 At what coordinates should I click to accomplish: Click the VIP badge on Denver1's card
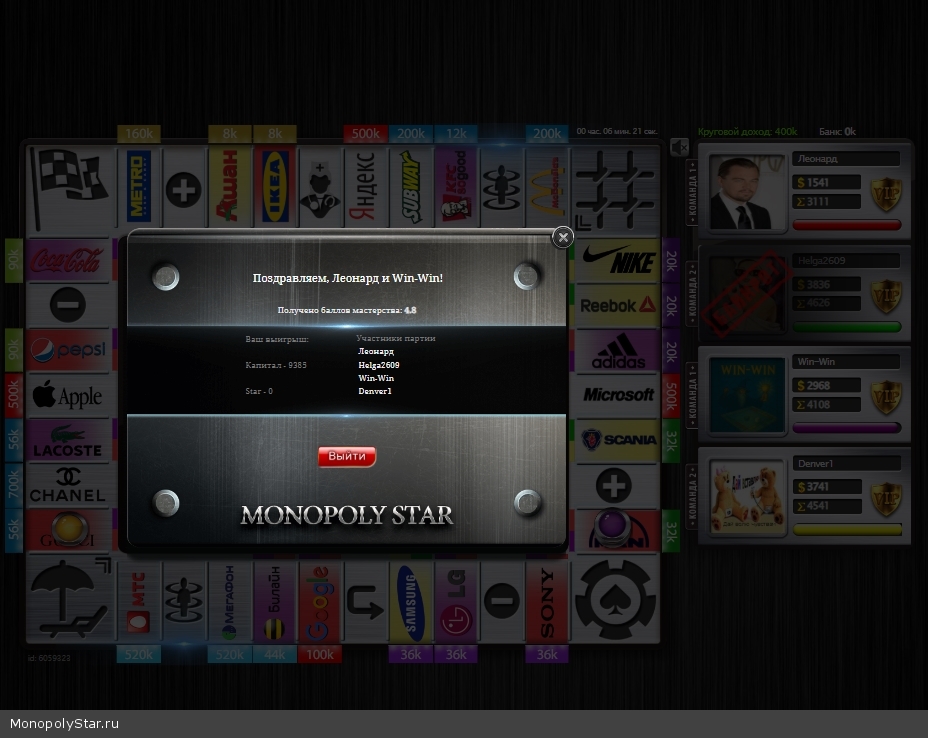click(x=886, y=498)
